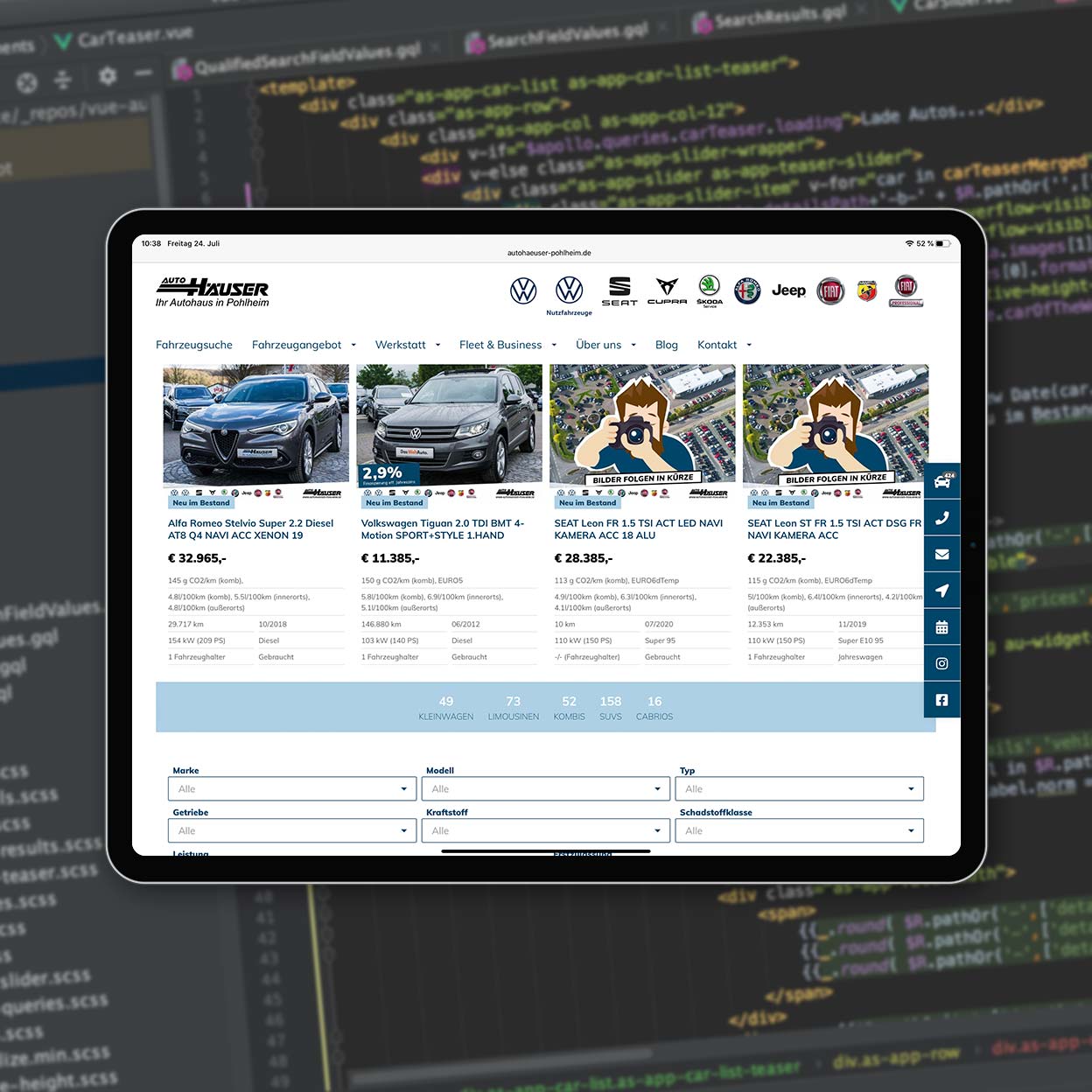Switch to the CarTeaser.vue editor tab
This screenshot has width=1092, height=1092.
click(122, 38)
